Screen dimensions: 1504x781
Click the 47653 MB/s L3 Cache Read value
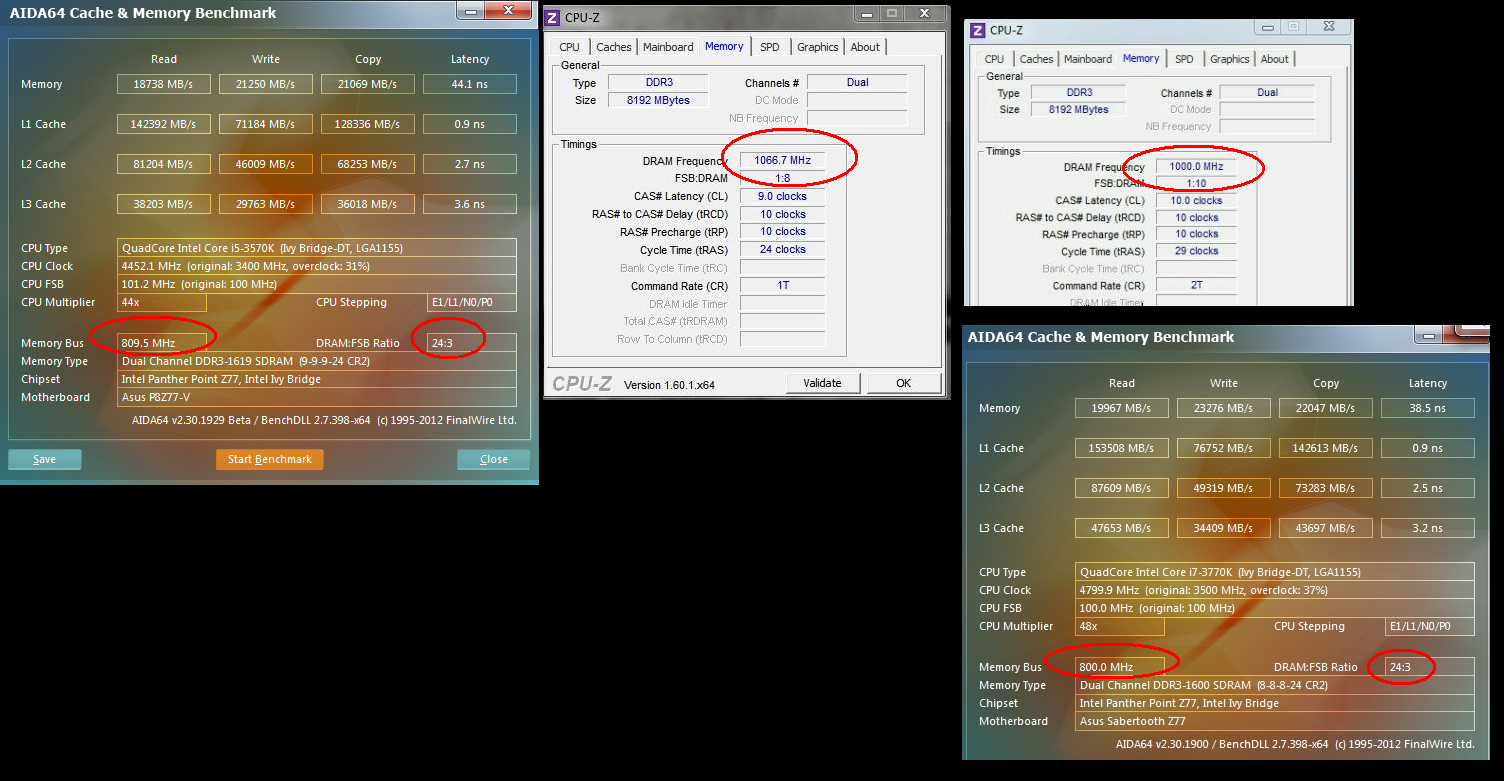tap(1122, 528)
